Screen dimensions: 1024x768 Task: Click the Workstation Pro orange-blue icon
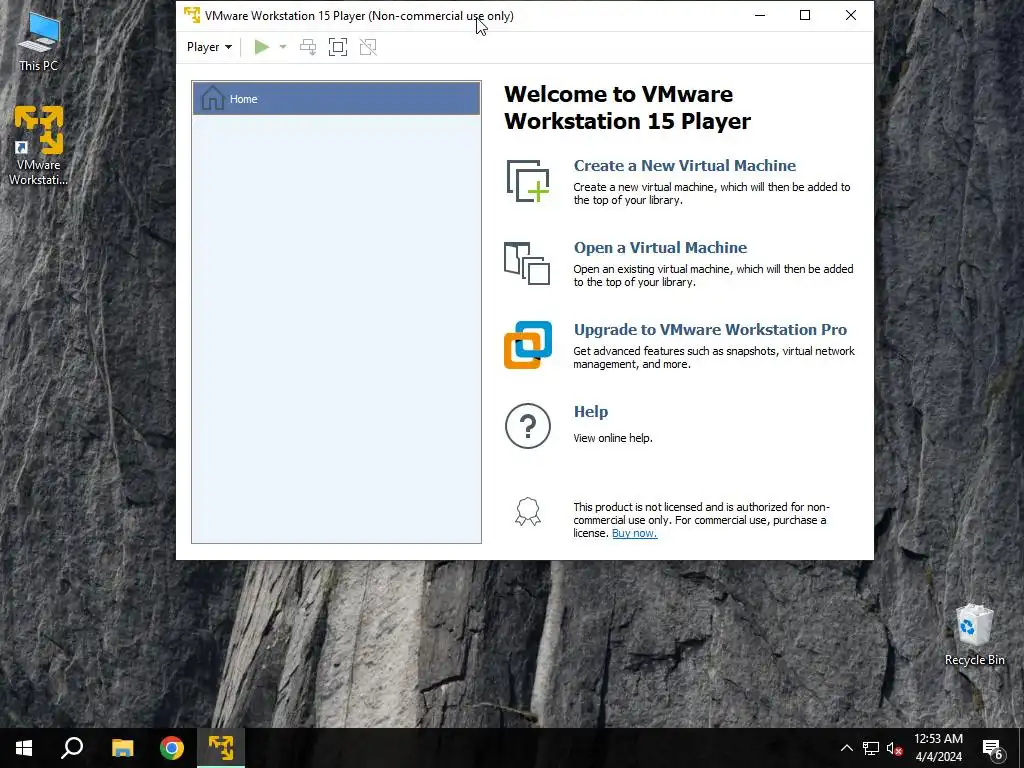528,345
